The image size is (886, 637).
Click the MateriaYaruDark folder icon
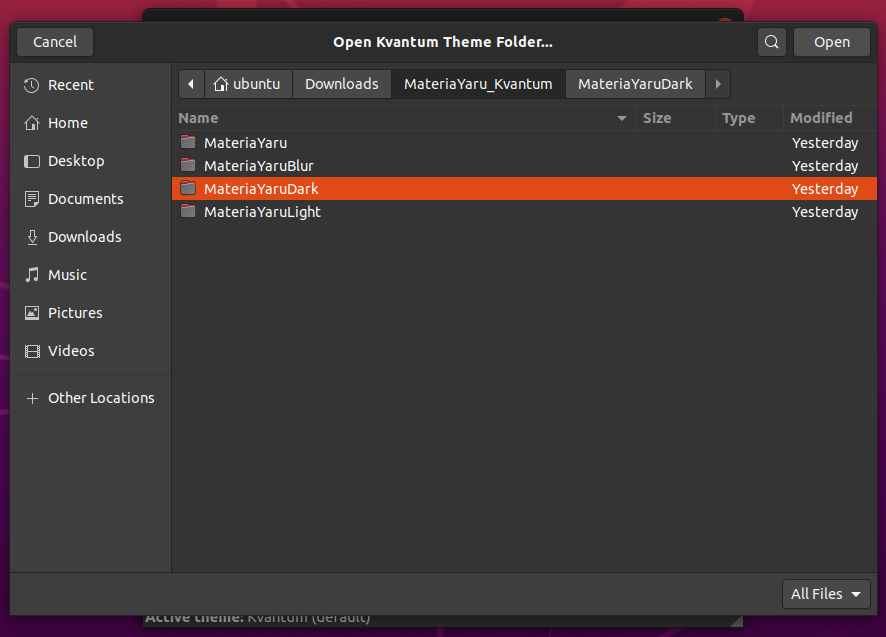(188, 188)
